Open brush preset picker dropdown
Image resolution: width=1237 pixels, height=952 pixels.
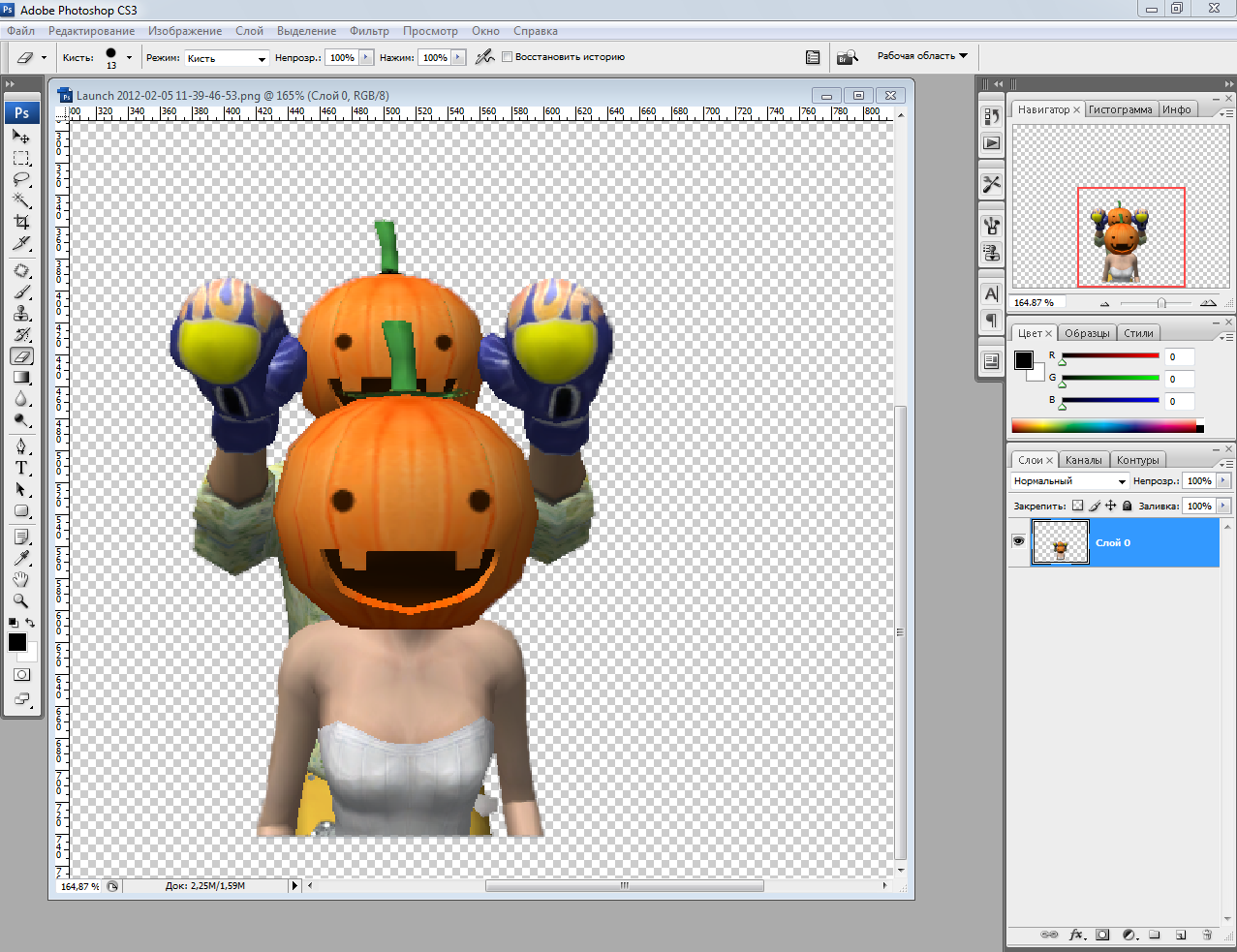pos(129,57)
